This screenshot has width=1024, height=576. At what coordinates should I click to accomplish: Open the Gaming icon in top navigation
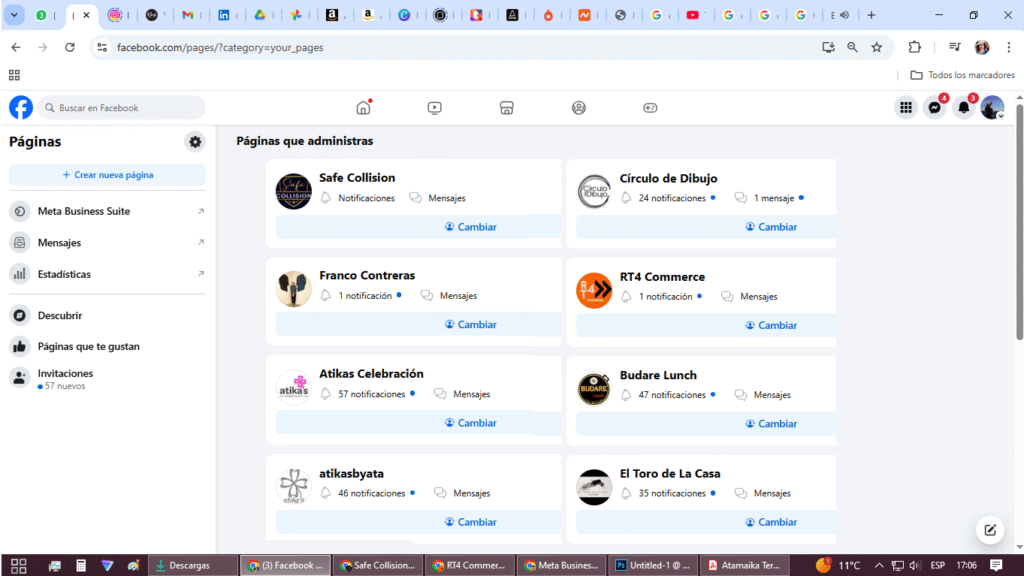point(650,108)
